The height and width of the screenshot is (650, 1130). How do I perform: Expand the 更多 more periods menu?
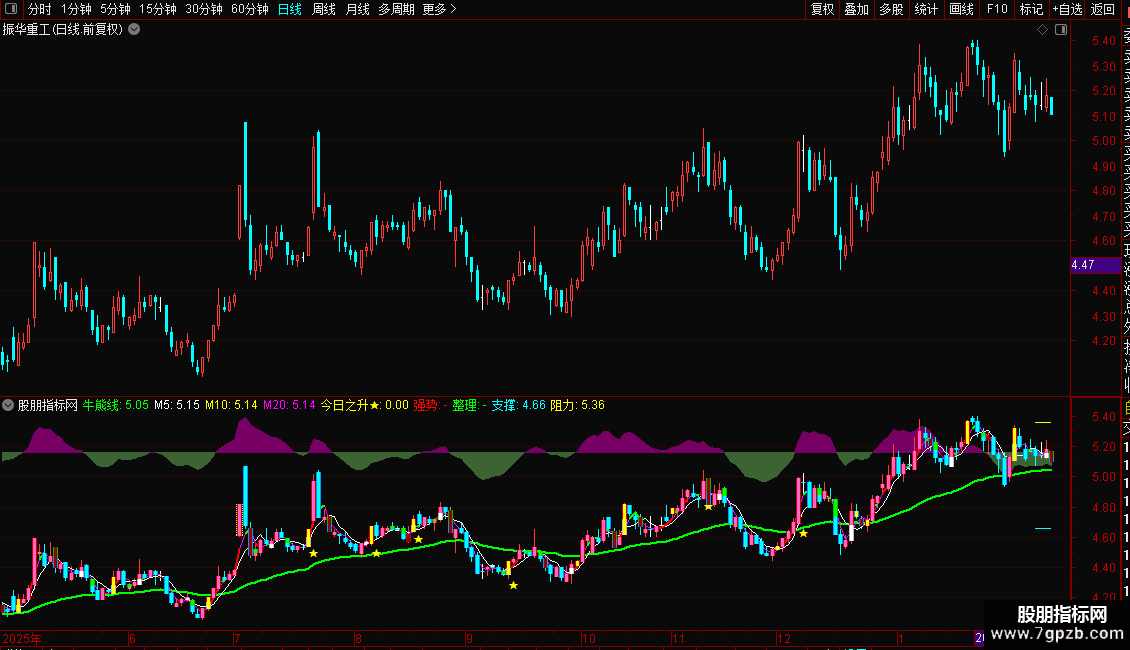pos(440,9)
